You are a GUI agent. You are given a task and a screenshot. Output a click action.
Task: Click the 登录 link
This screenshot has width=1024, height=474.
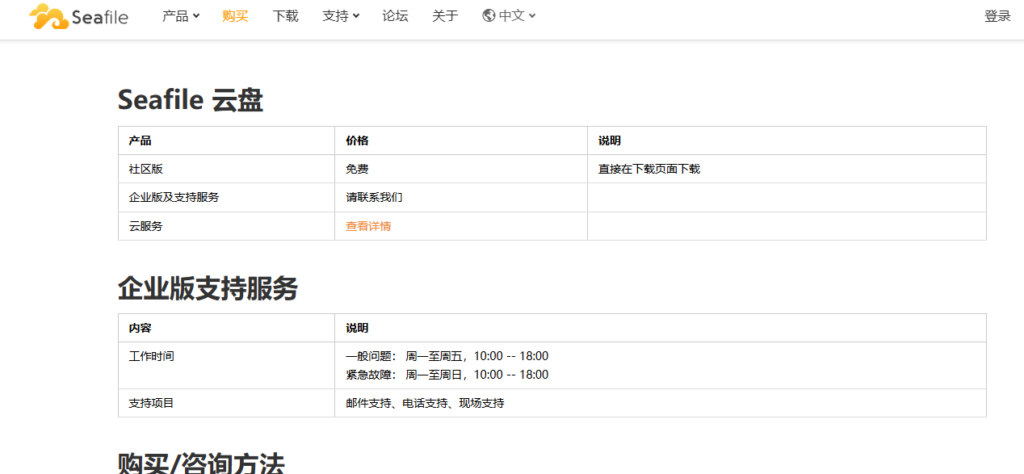tap(997, 16)
